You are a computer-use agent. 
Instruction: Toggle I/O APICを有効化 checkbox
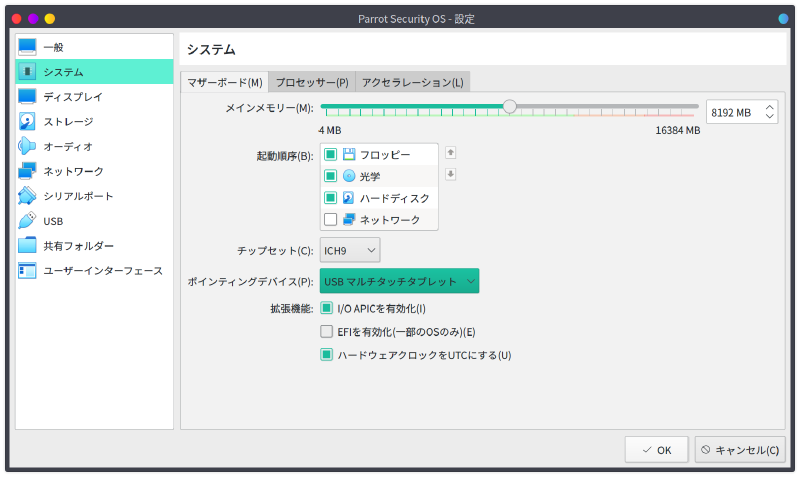pyautogui.click(x=327, y=308)
